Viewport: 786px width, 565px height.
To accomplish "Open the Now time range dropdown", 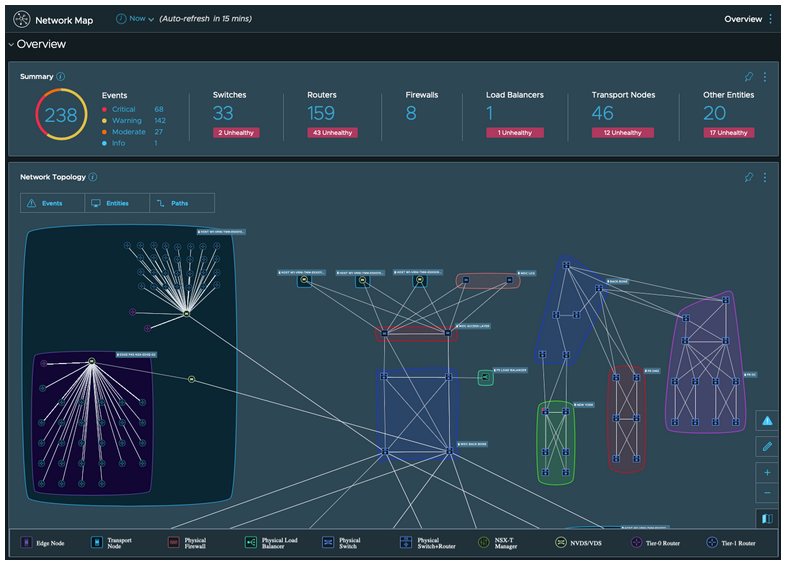I will pyautogui.click(x=136, y=19).
